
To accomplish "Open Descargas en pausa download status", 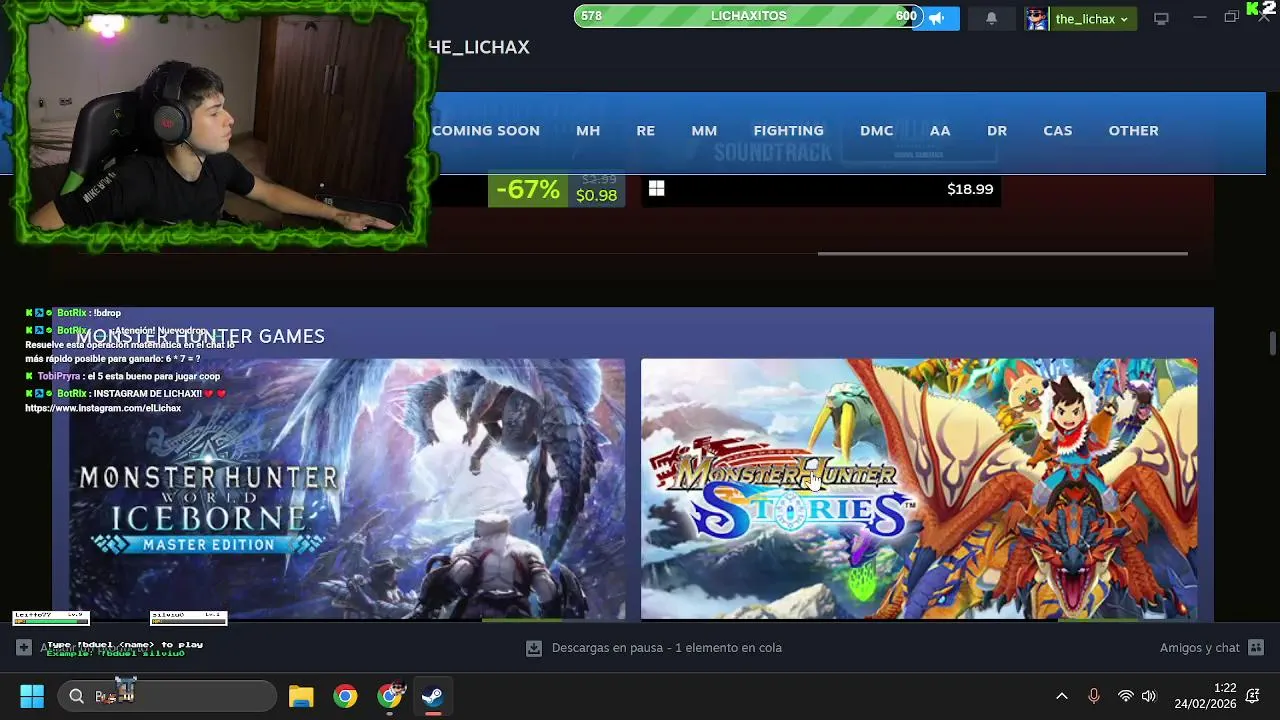I will pos(667,648).
